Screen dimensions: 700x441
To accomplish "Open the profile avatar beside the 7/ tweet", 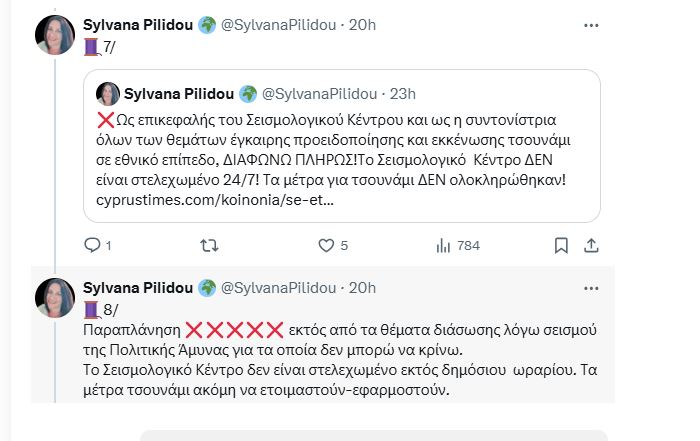I will click(x=54, y=35).
